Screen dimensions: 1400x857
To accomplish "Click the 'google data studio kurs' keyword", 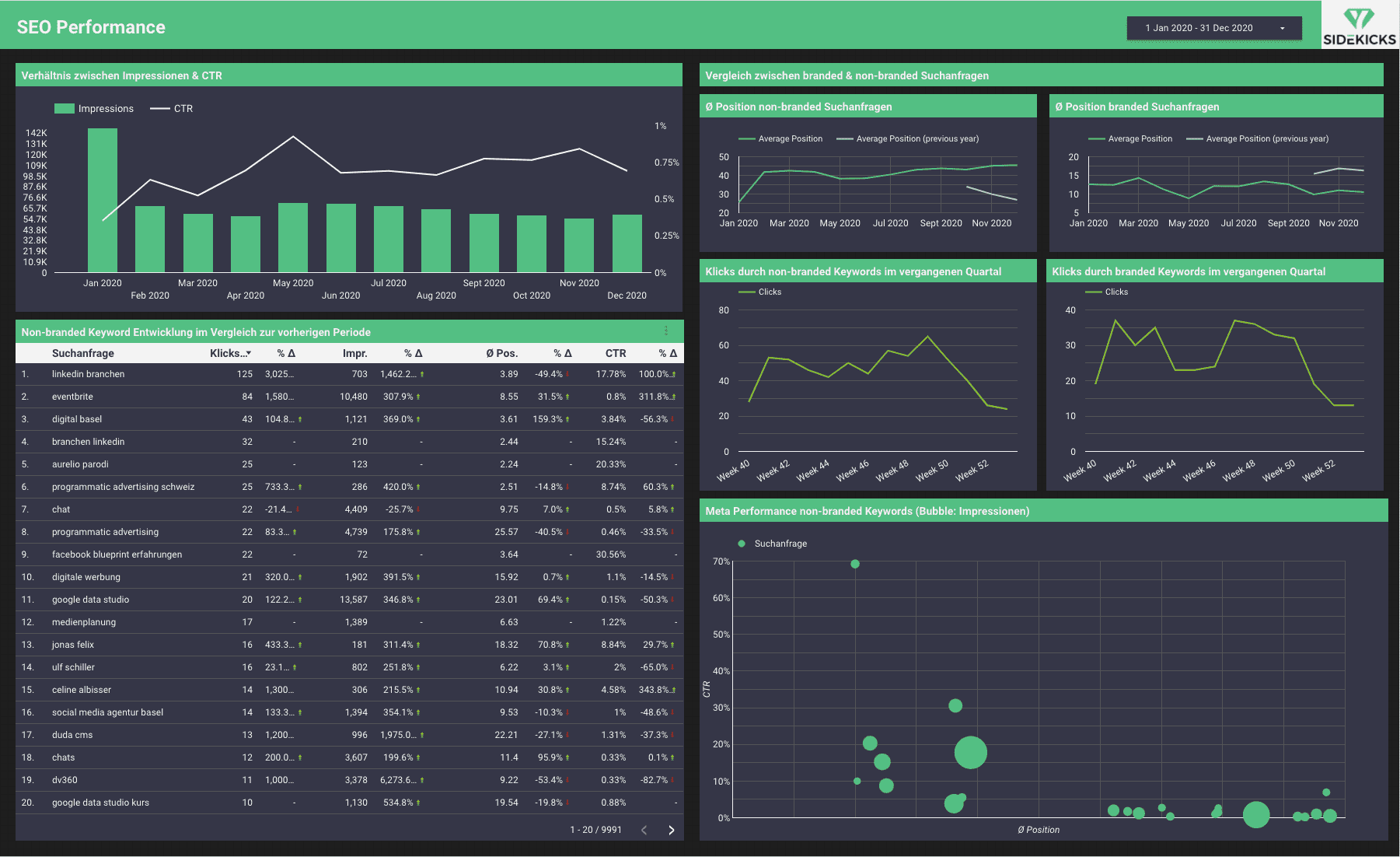I will [x=100, y=803].
